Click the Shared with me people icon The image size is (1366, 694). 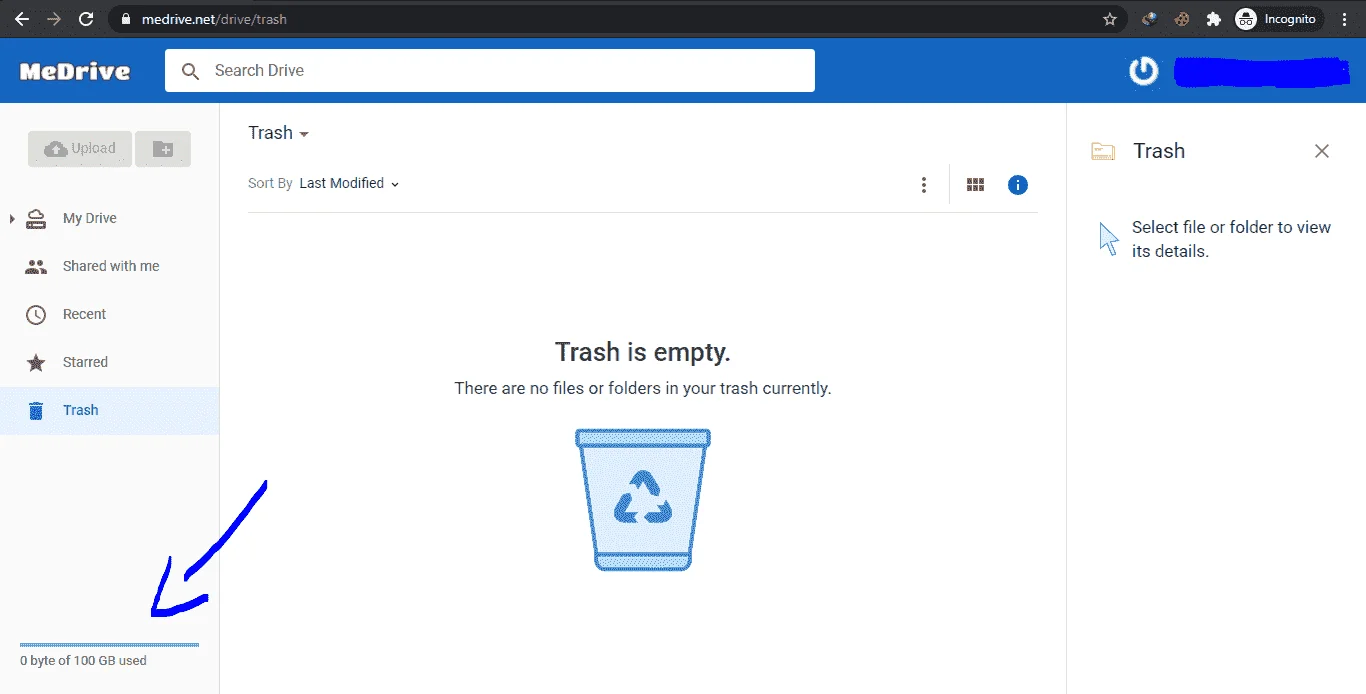[36, 267]
